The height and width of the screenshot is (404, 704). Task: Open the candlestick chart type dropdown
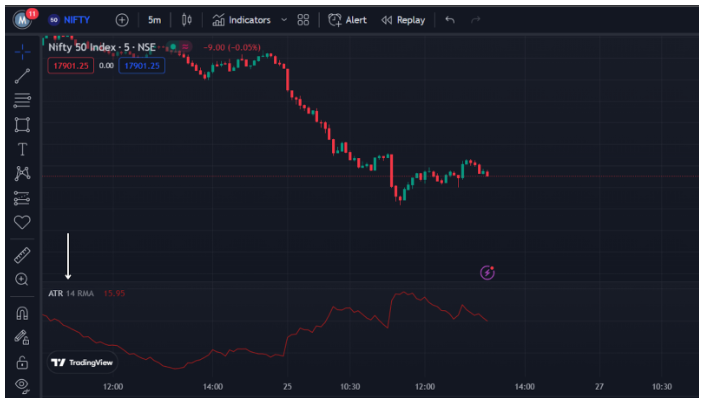point(186,19)
